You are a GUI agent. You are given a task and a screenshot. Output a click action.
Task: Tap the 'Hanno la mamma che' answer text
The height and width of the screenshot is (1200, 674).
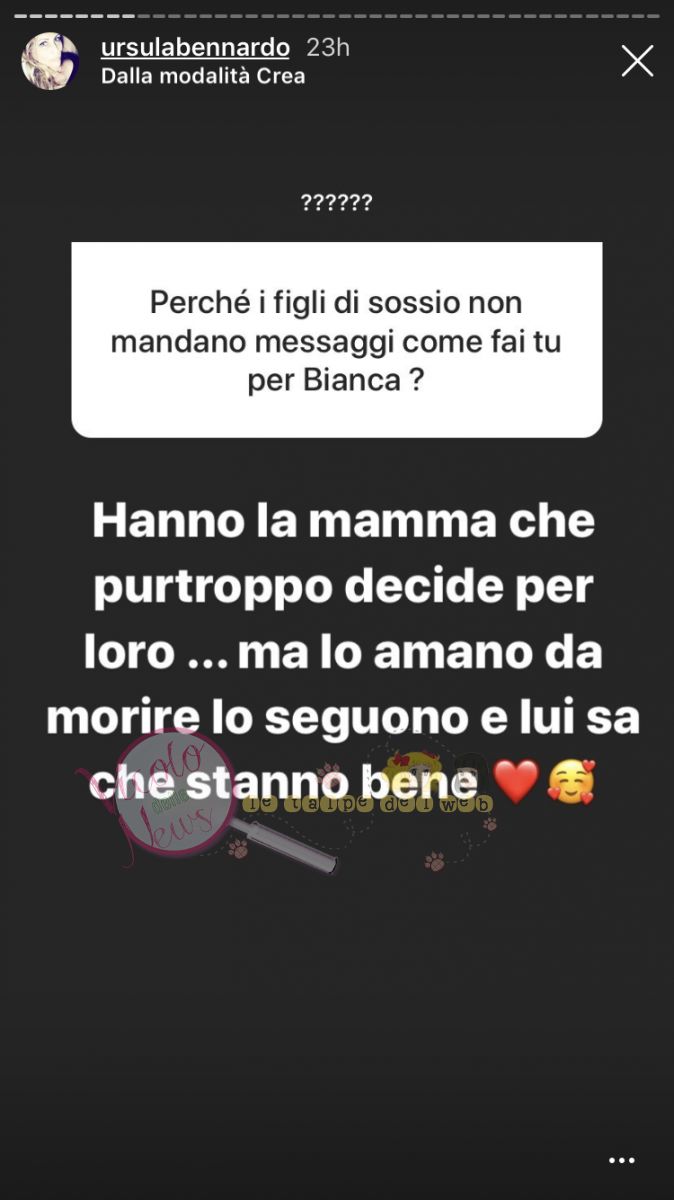[343, 521]
